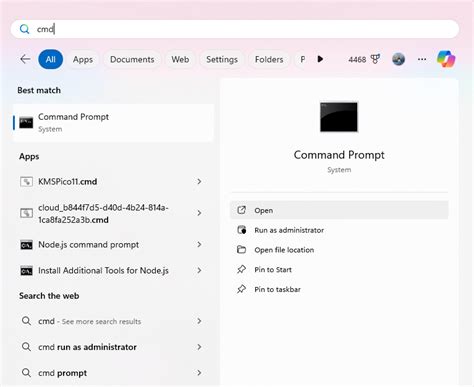Viewport: 474px width, 387px height.
Task: Switch to the Settings filter tab
Action: pos(222,59)
